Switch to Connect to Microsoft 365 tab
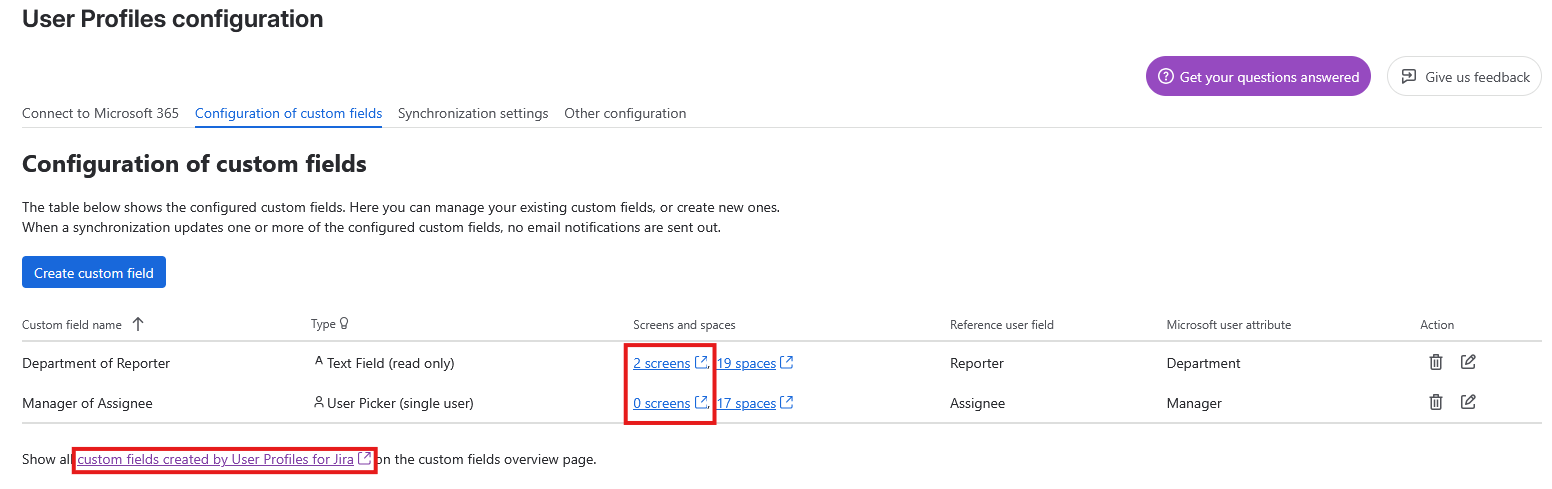 [100, 113]
